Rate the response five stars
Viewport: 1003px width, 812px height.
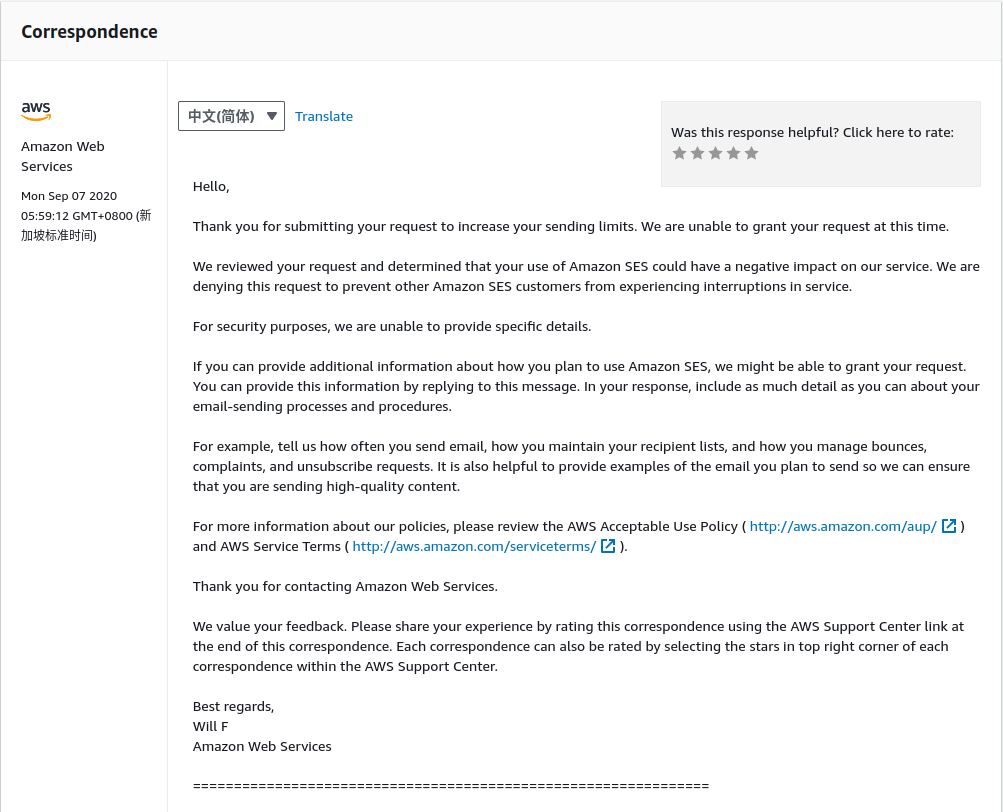[752, 153]
